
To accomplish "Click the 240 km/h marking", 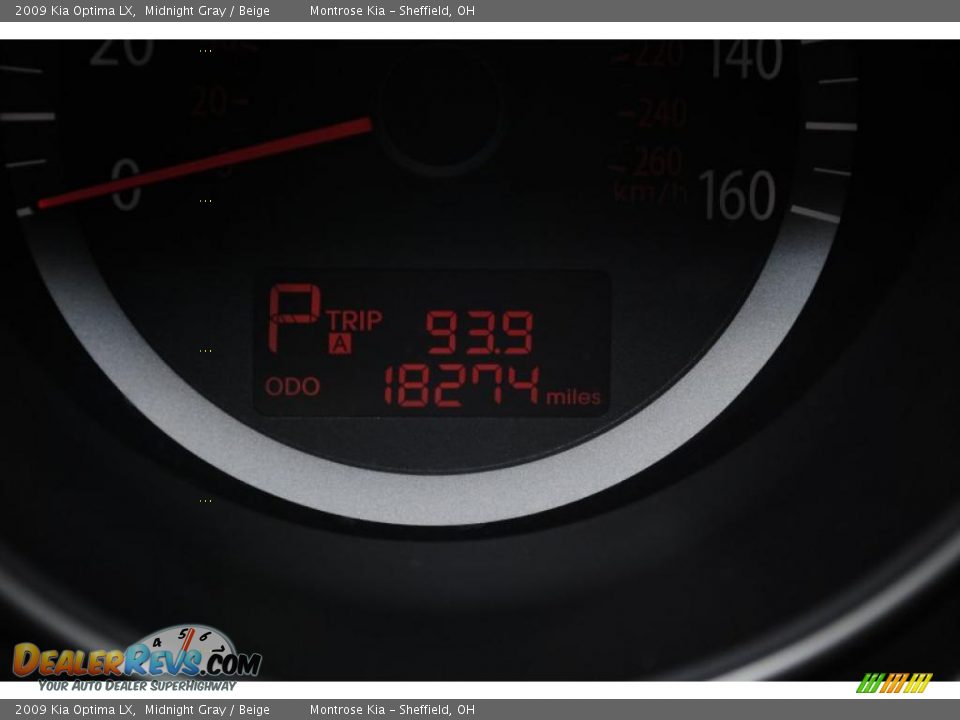I will point(661,113).
